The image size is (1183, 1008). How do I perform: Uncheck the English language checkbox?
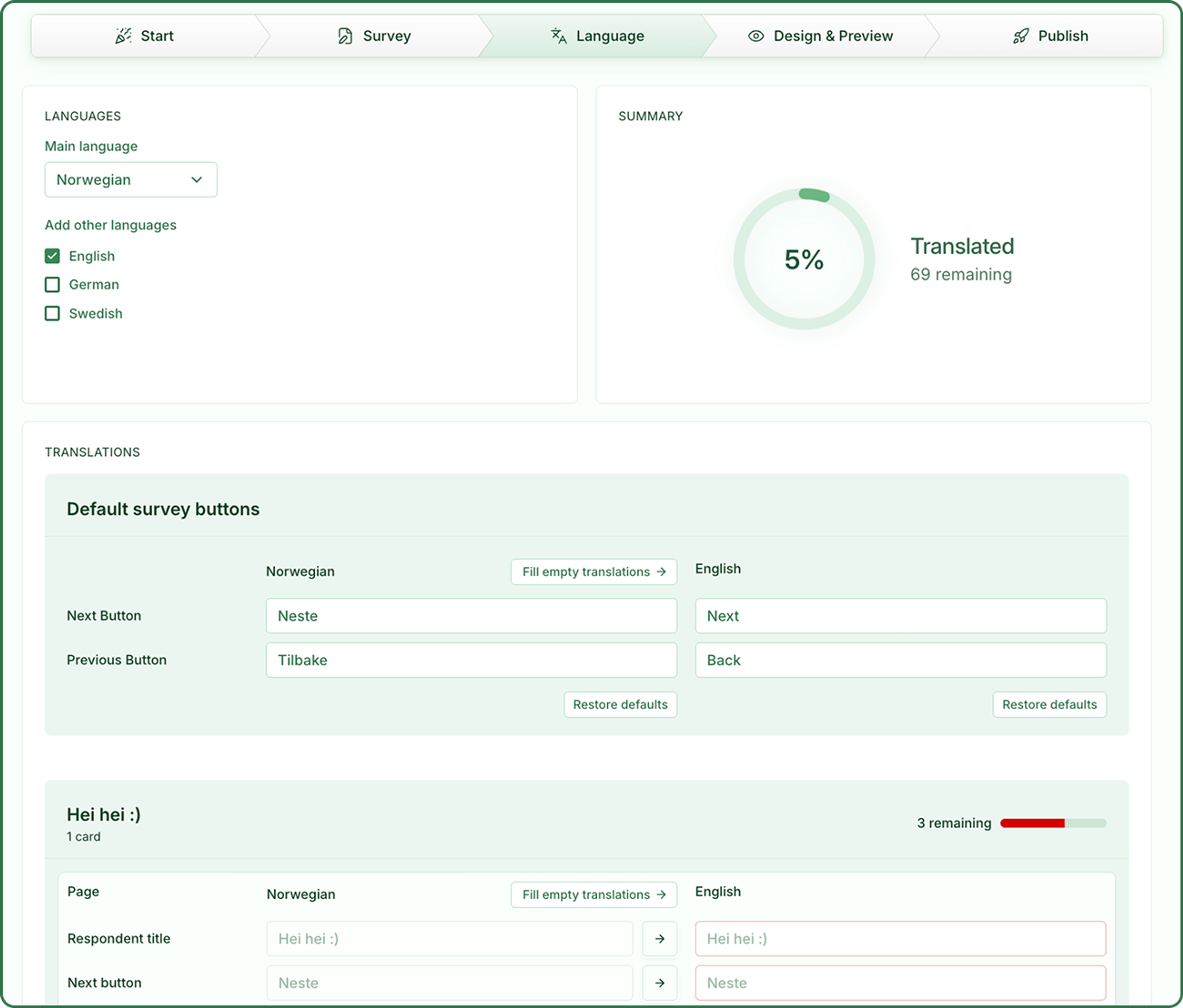pos(52,256)
